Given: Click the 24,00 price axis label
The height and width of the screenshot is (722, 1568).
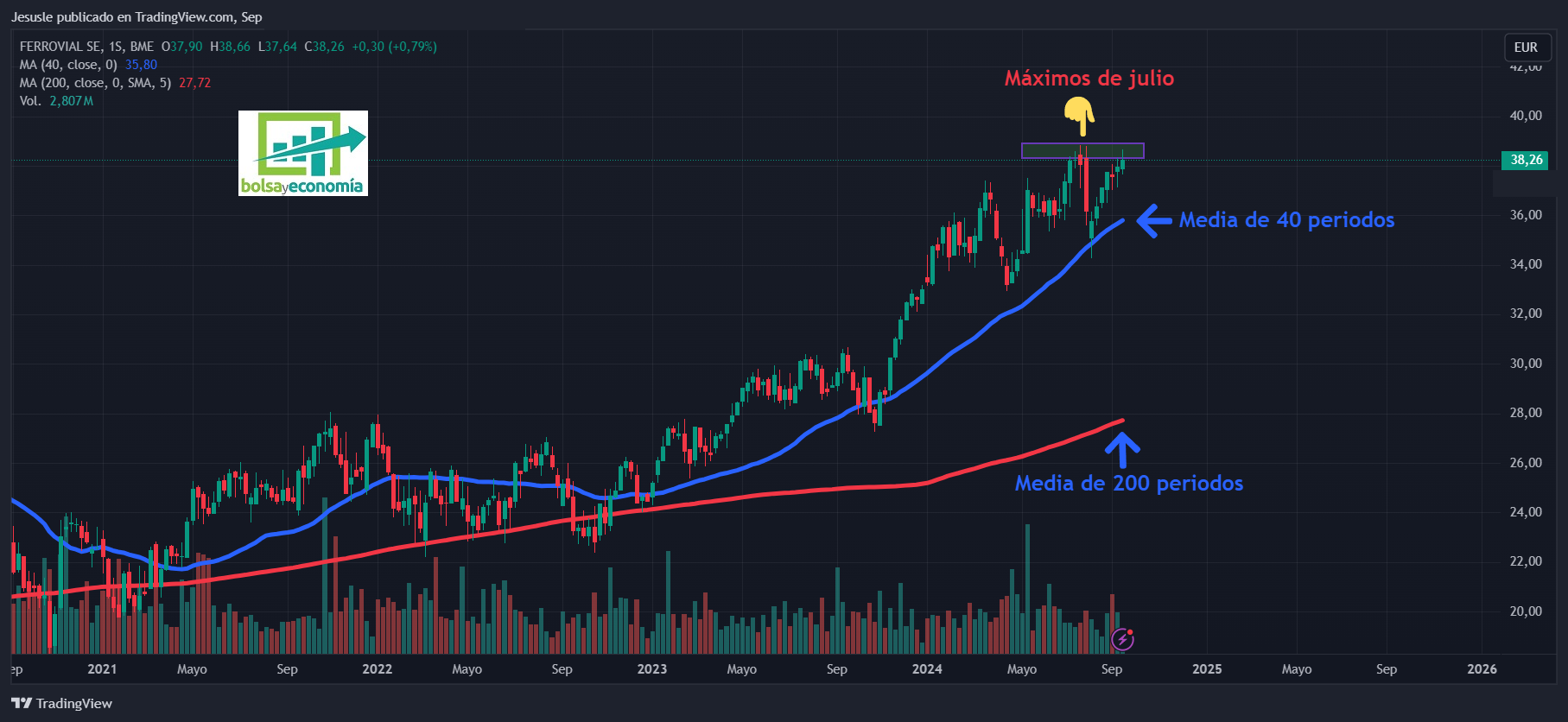Looking at the screenshot, I should [x=1526, y=512].
